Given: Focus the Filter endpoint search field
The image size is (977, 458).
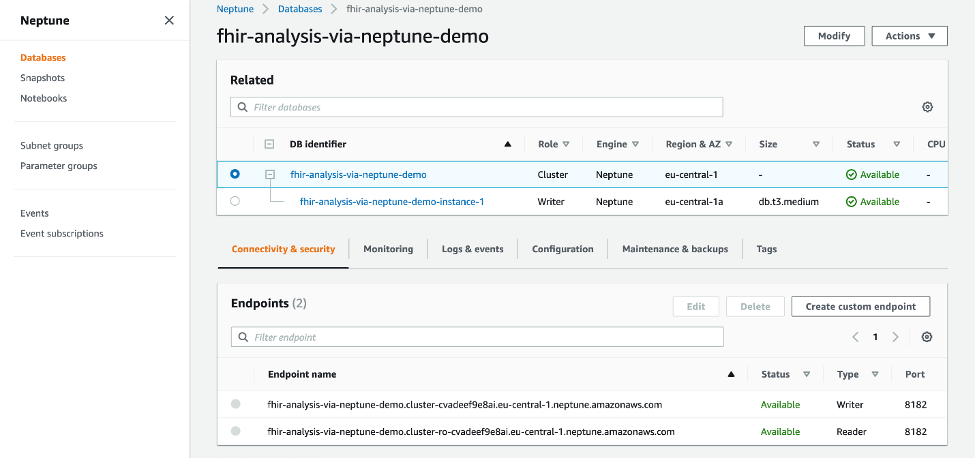Looking at the screenshot, I should tap(477, 337).
